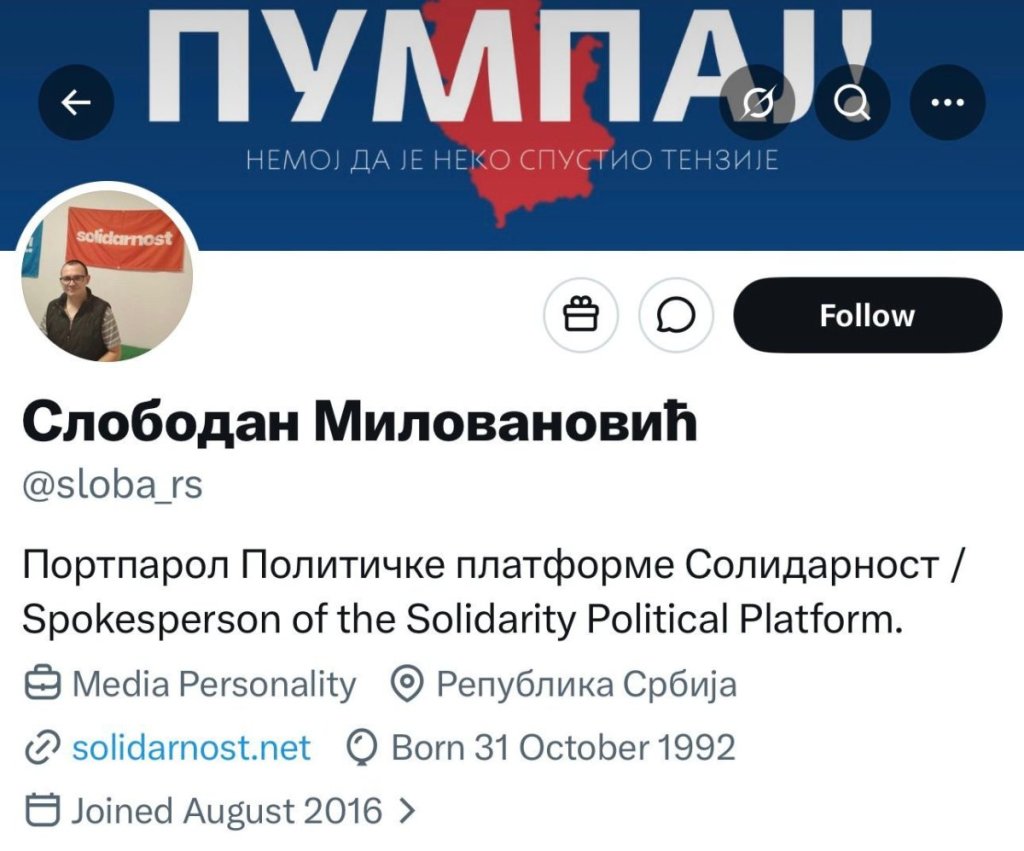Screen dimensions: 1024x851
Task: Open direct message via chat bubble icon
Action: click(x=676, y=316)
